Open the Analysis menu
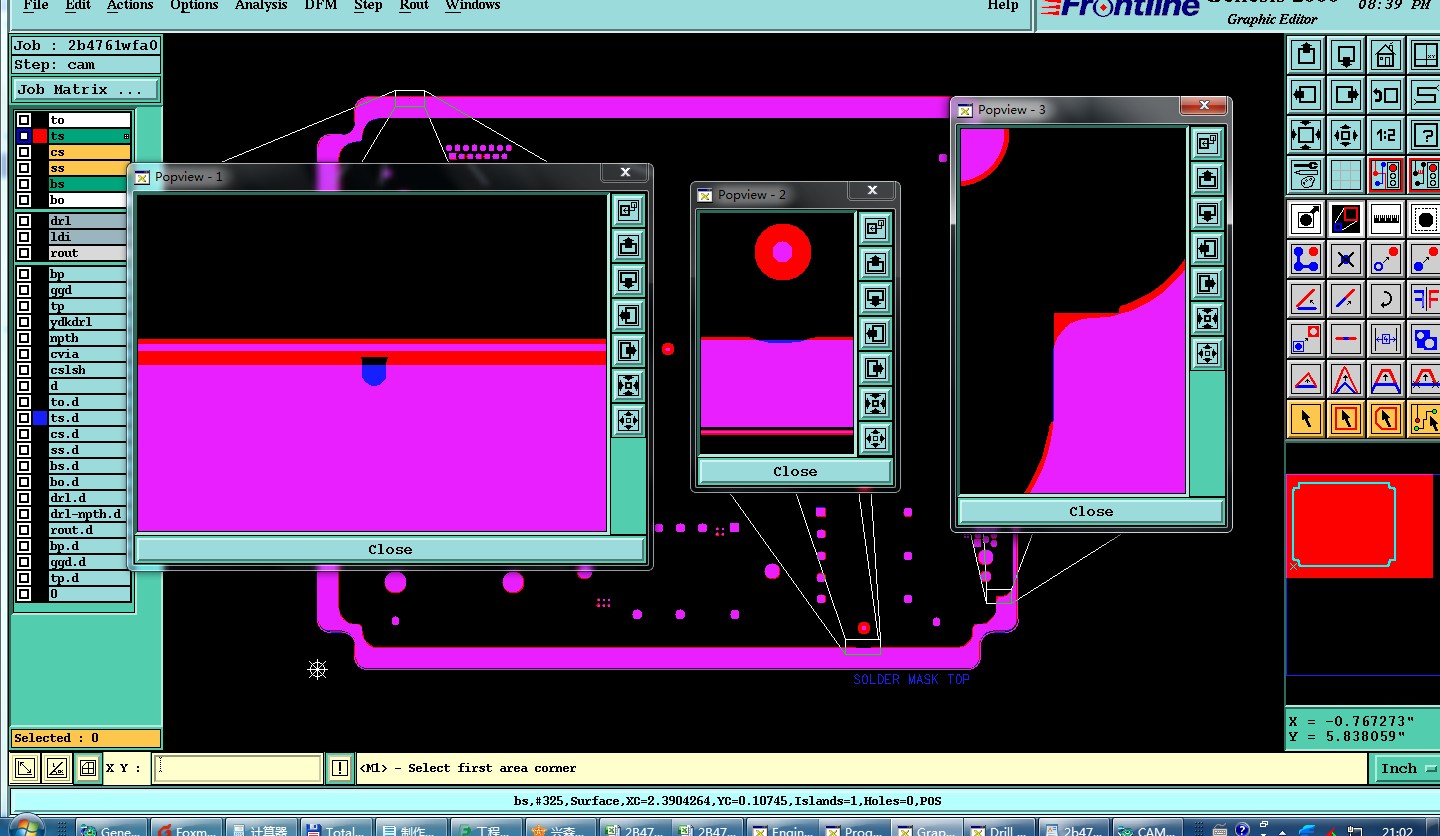The height and width of the screenshot is (836, 1440). (x=261, y=5)
